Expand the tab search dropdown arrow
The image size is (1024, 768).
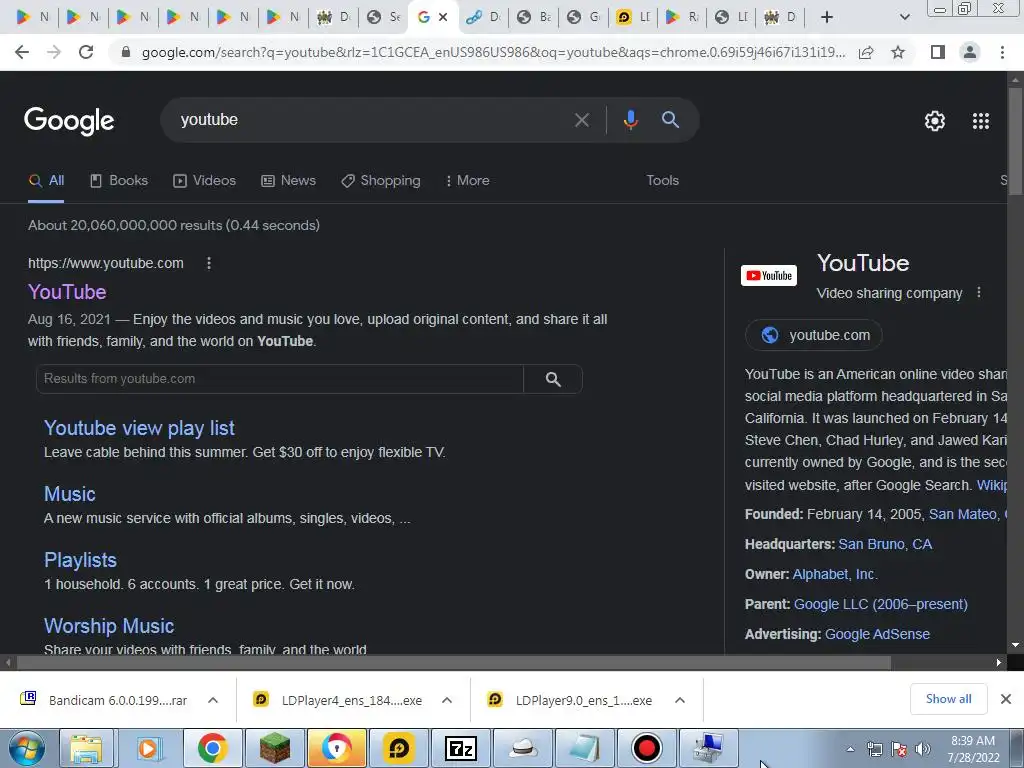904,17
